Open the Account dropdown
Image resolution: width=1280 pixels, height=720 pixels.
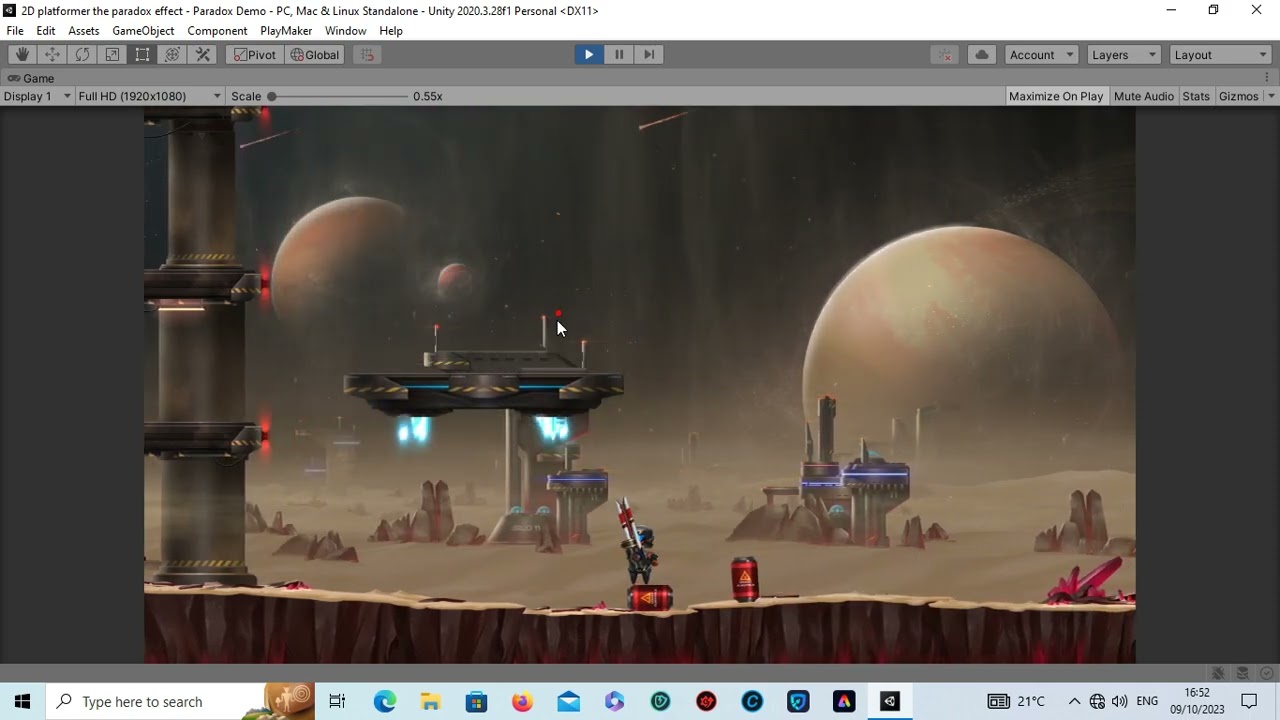point(1041,55)
